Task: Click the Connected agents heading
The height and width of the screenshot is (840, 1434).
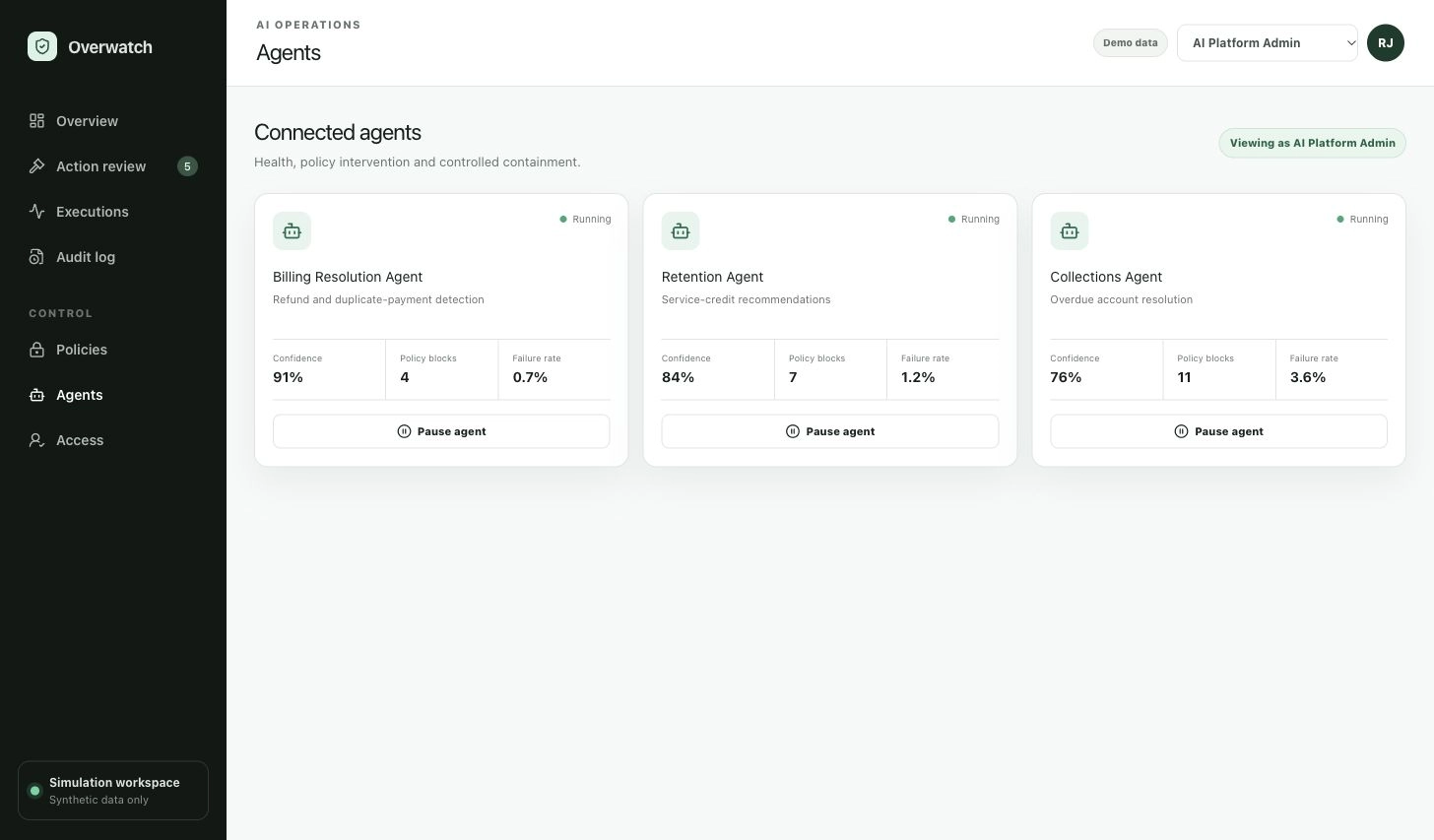Action: [338, 133]
